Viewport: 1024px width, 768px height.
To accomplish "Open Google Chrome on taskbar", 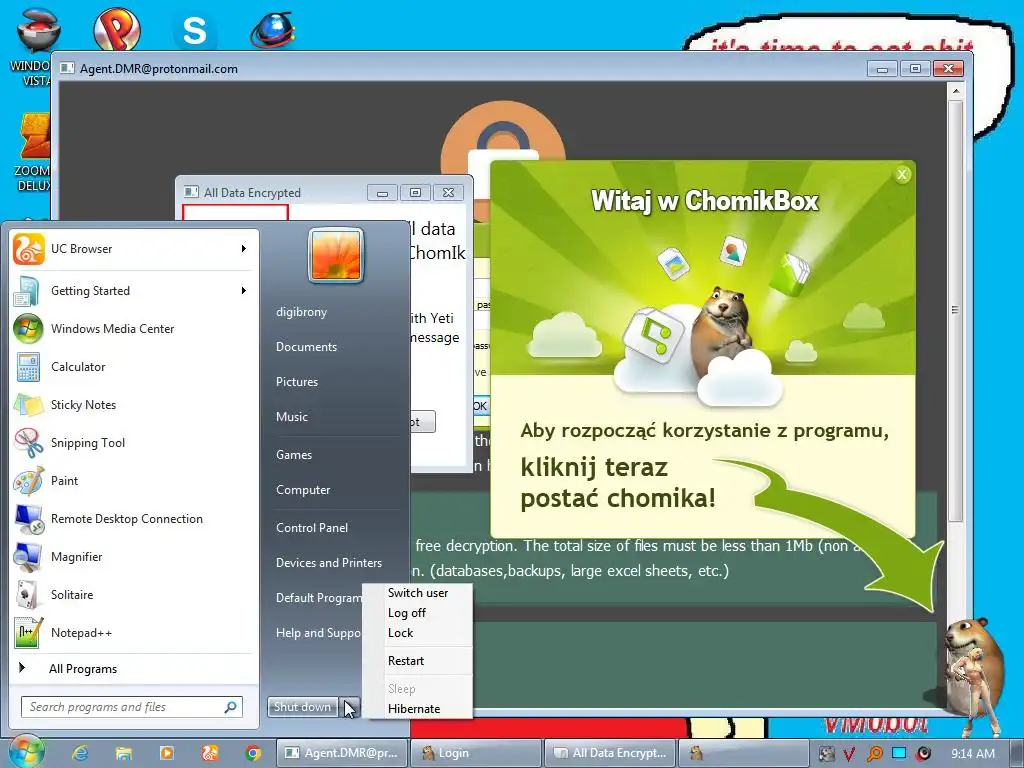I will coord(253,753).
